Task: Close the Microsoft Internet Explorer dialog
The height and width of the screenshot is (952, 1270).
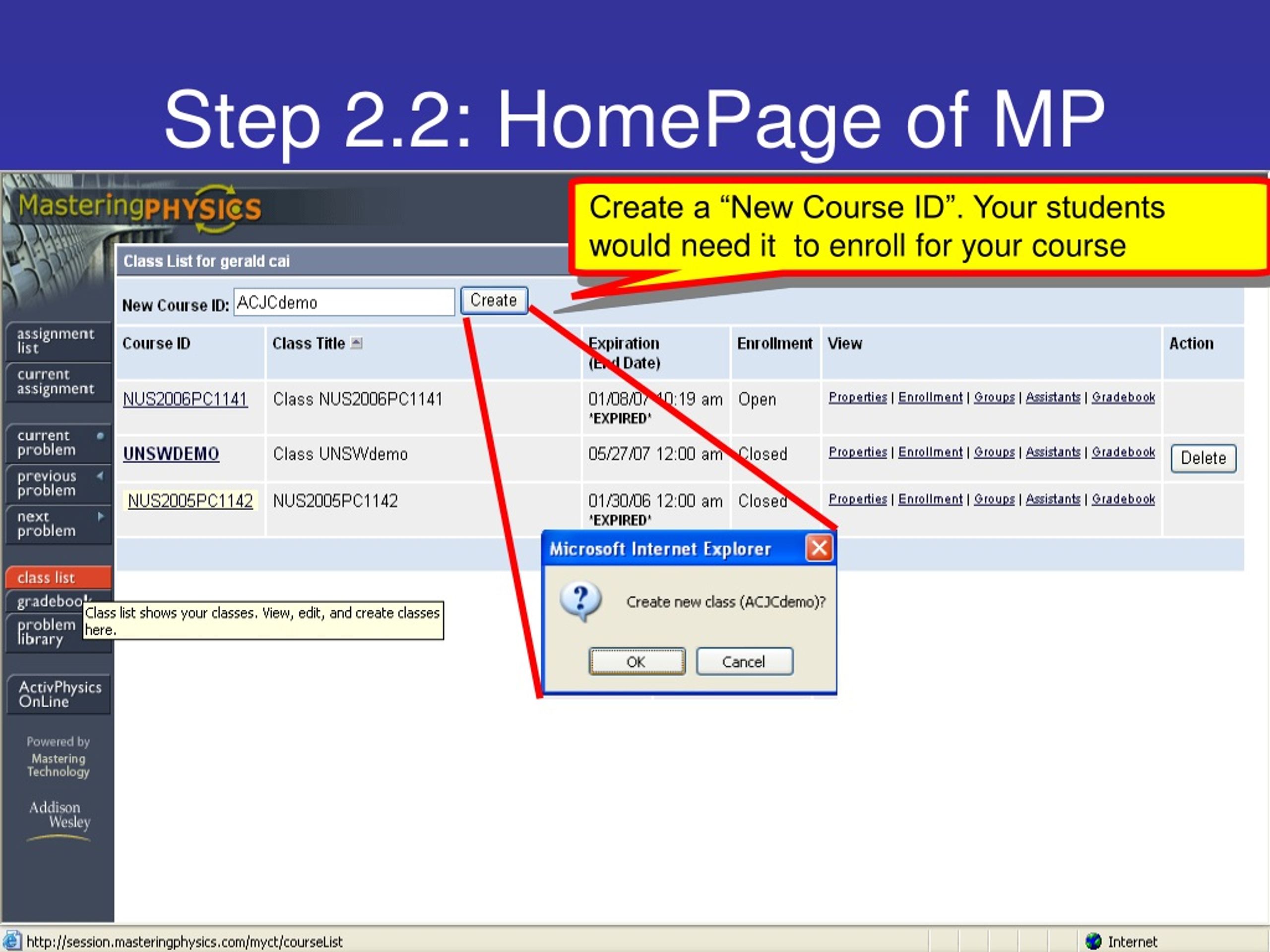Action: coord(820,548)
